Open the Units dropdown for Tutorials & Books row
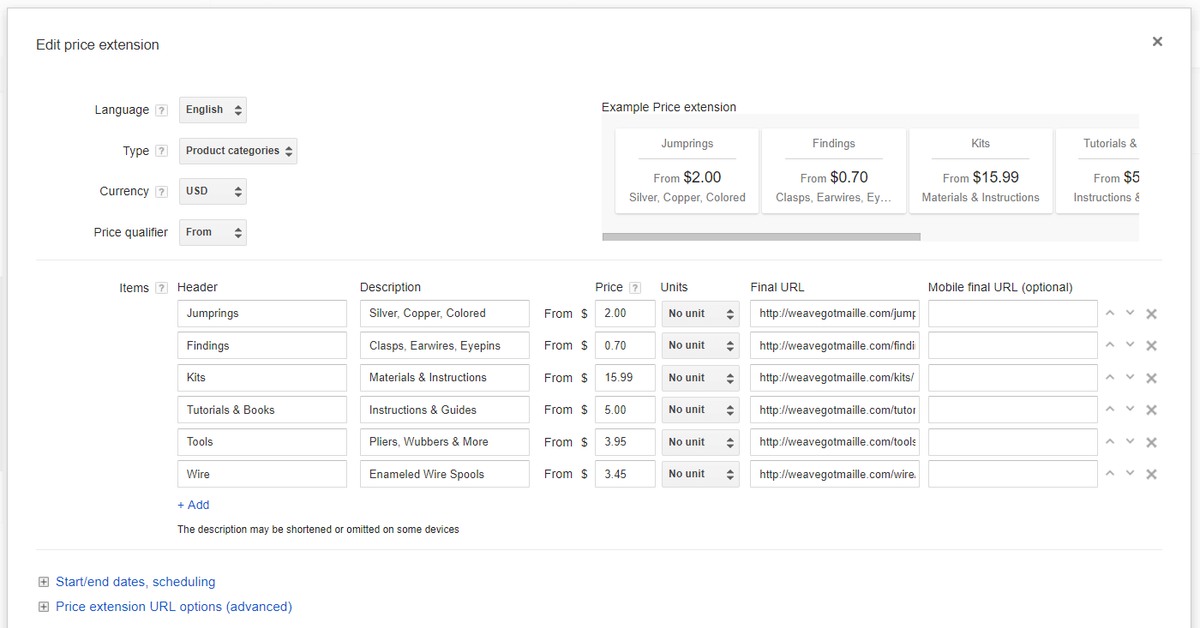 click(700, 410)
